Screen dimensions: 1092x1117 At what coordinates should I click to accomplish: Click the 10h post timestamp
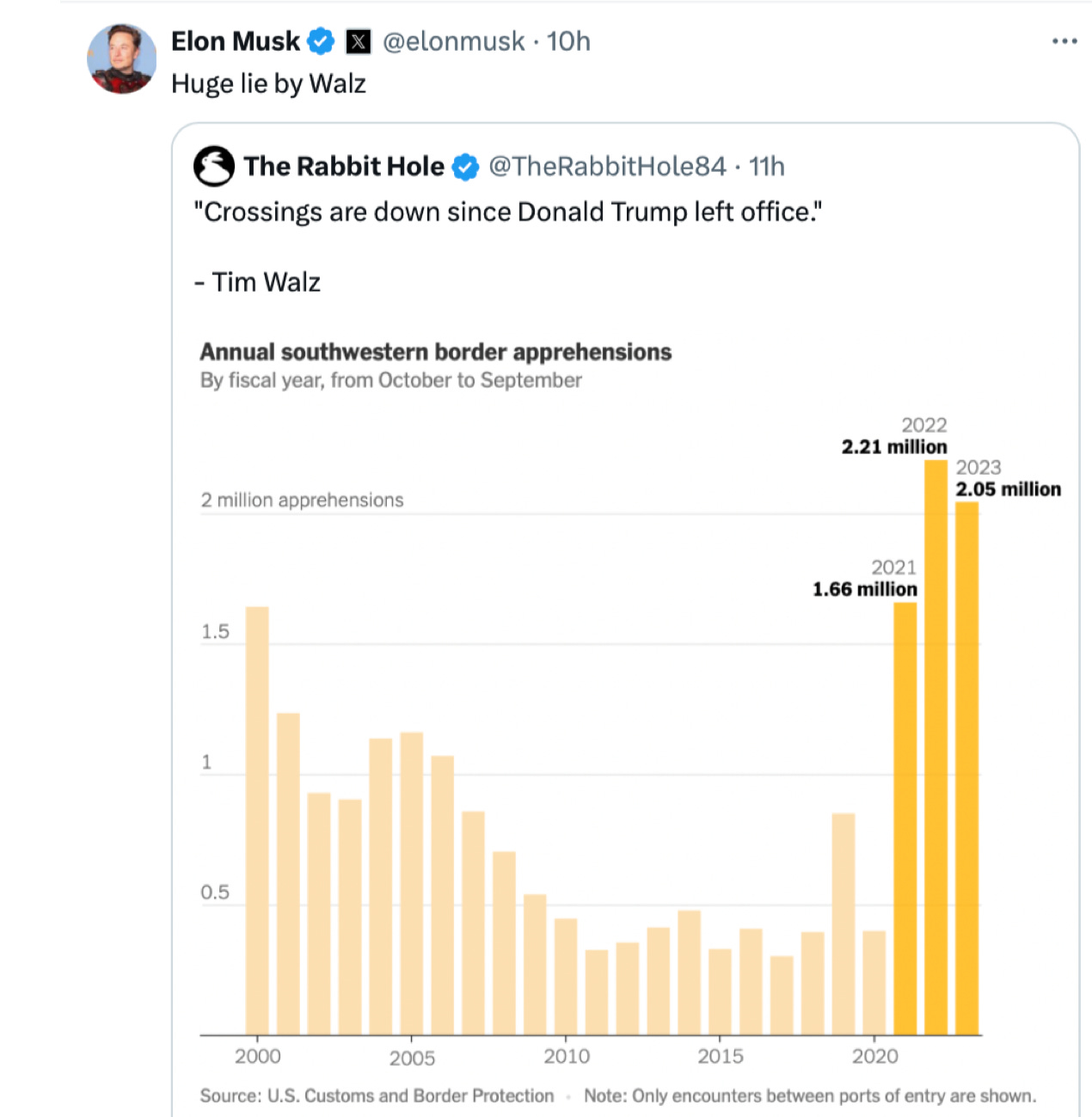pyautogui.click(x=569, y=41)
